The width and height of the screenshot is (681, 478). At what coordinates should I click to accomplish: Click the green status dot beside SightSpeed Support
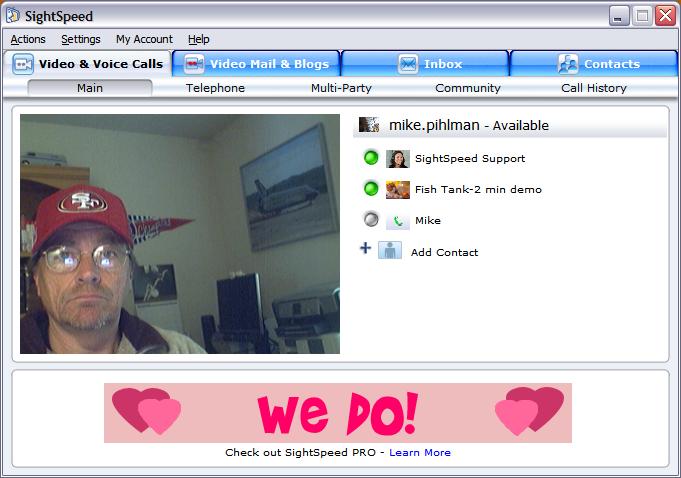click(371, 158)
